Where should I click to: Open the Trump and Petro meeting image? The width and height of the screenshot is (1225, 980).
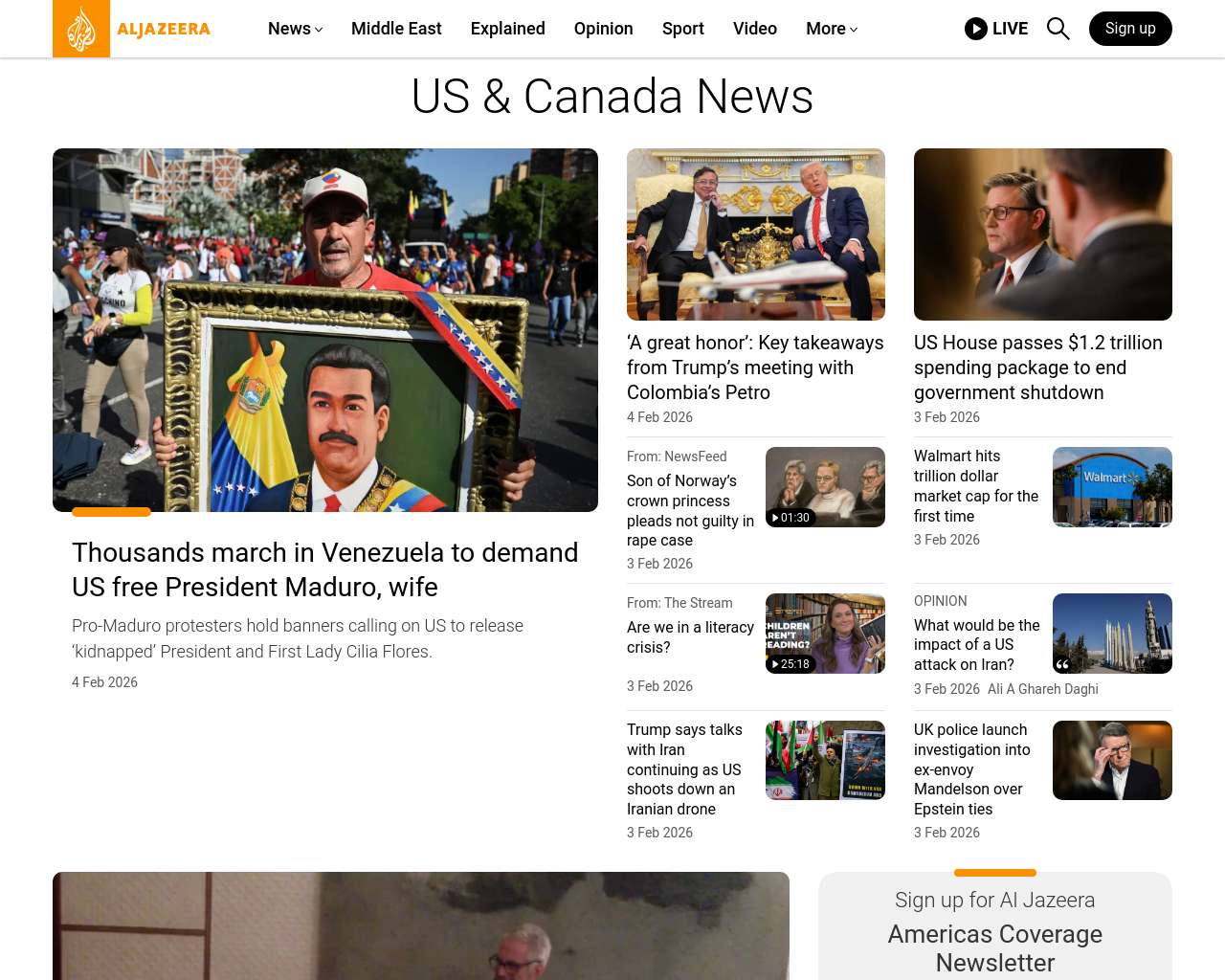[755, 234]
